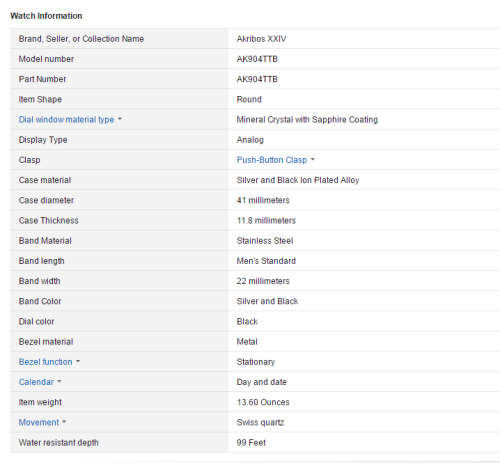Select the Swiss quartz movement value
The width and height of the screenshot is (500, 463).
[x=260, y=422]
